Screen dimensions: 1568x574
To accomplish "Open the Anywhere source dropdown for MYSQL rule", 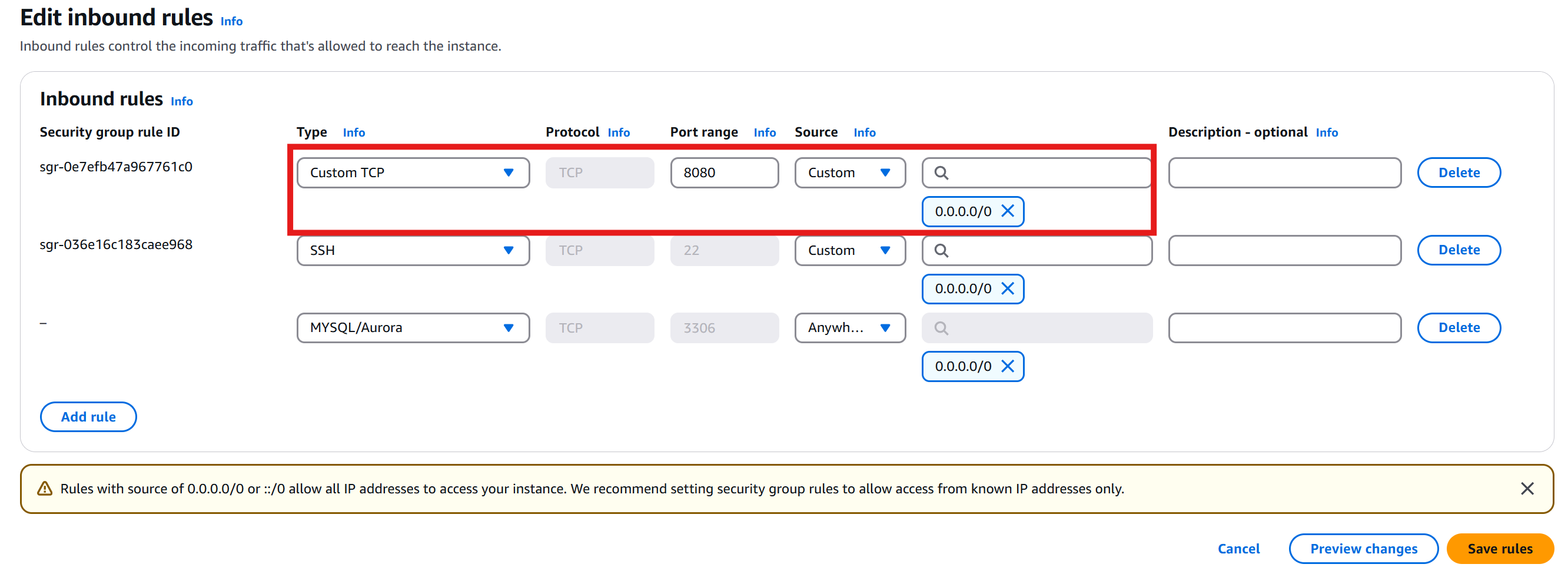I will click(x=850, y=328).
